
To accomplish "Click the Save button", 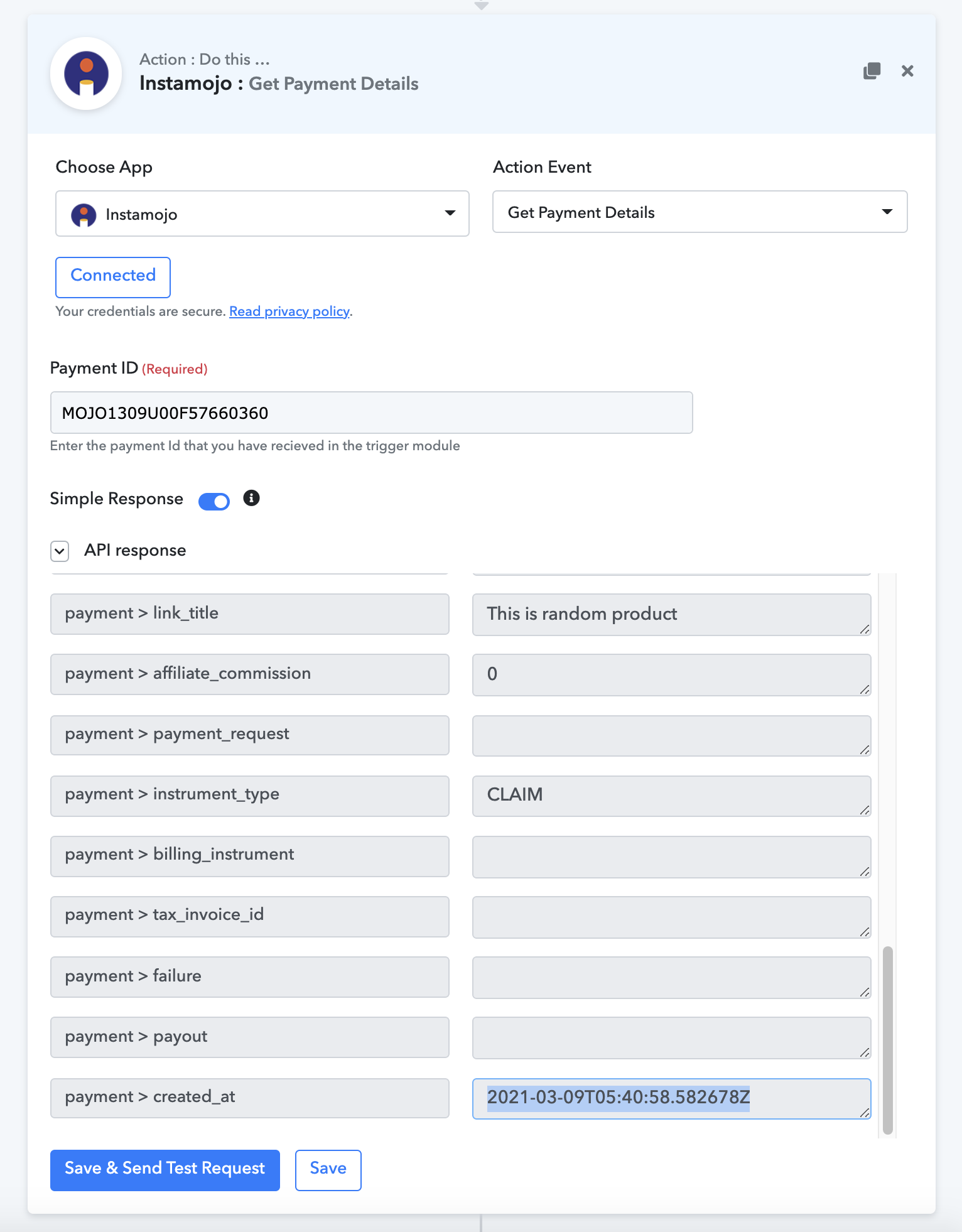I will pyautogui.click(x=328, y=1170).
